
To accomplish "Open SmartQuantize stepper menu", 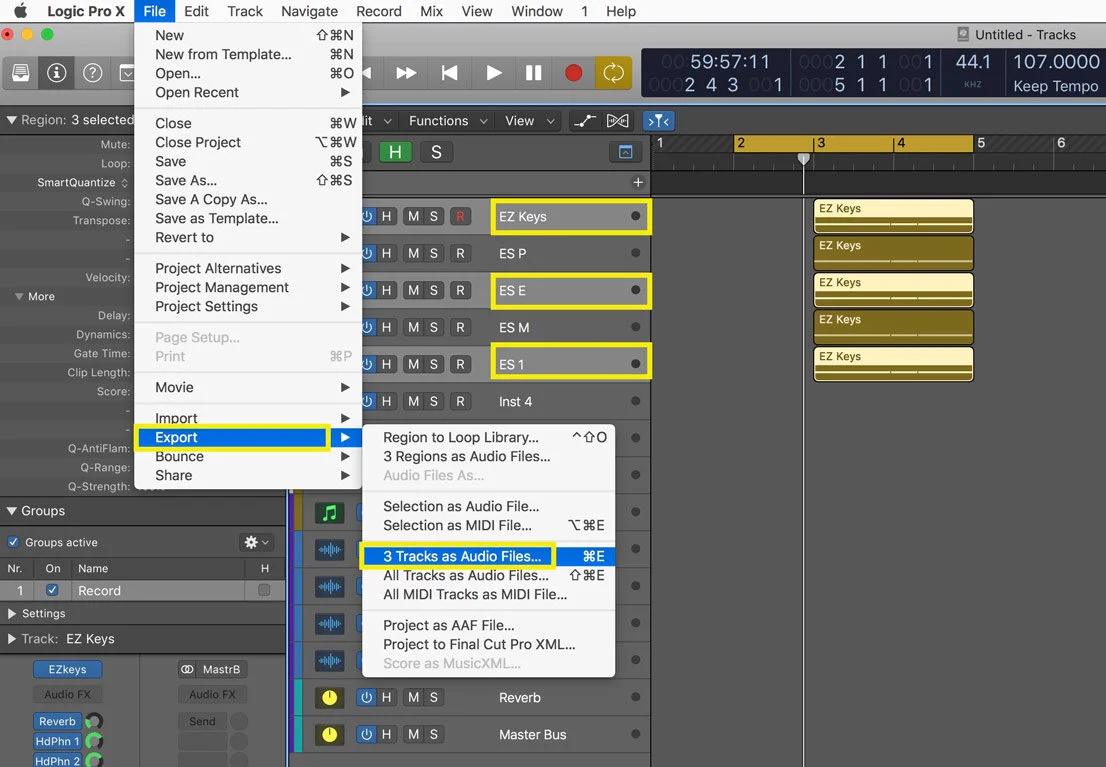I will [125, 182].
